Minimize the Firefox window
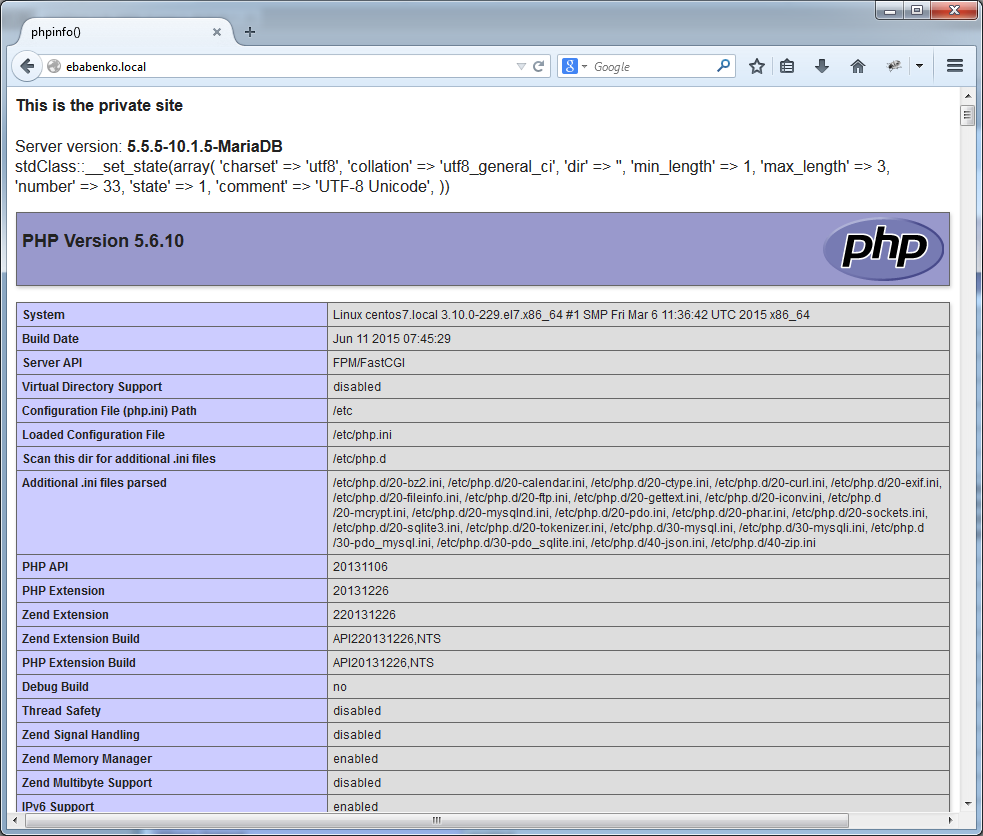This screenshot has height=836, width=983. pos(889,11)
